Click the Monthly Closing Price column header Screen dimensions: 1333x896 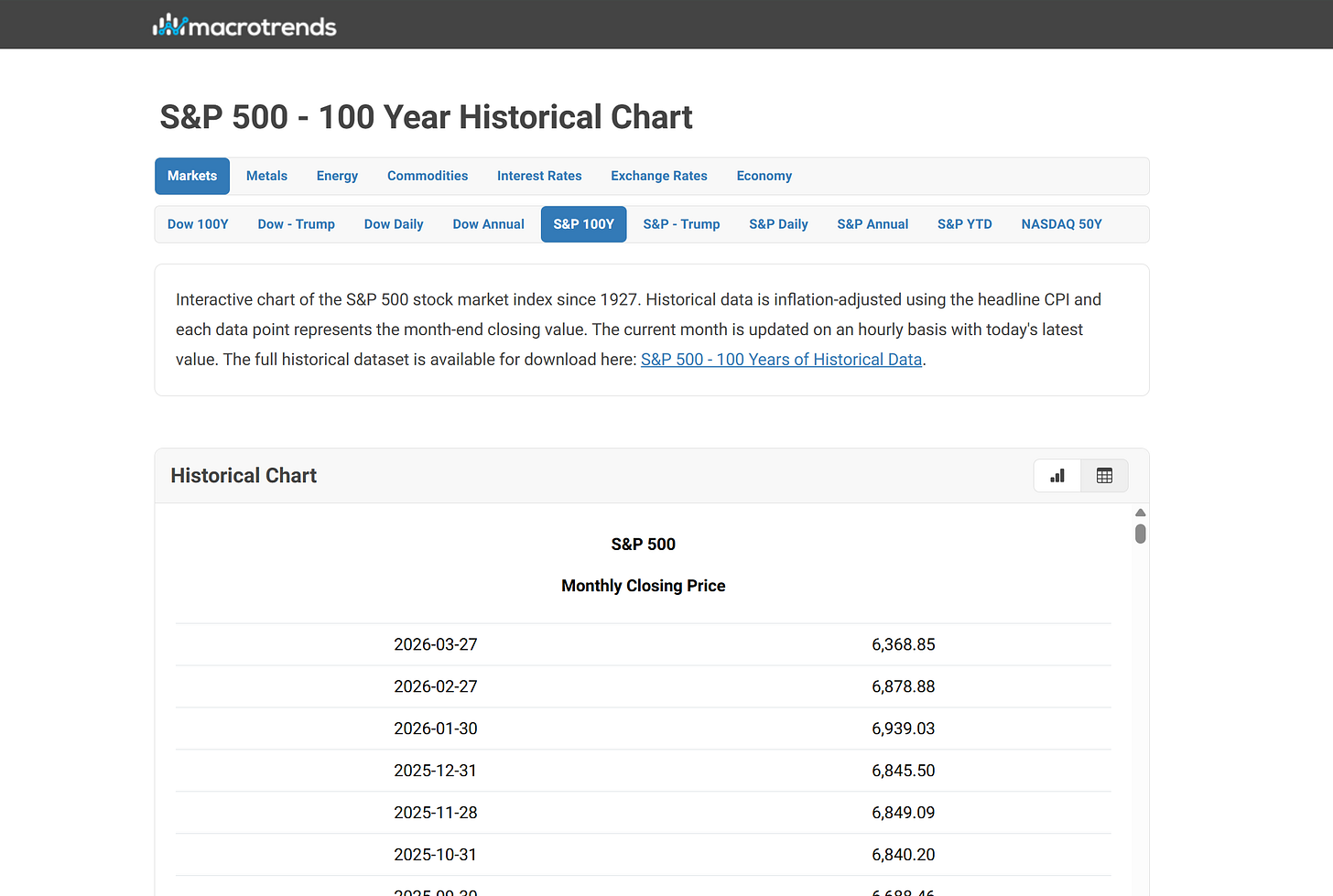click(x=644, y=586)
